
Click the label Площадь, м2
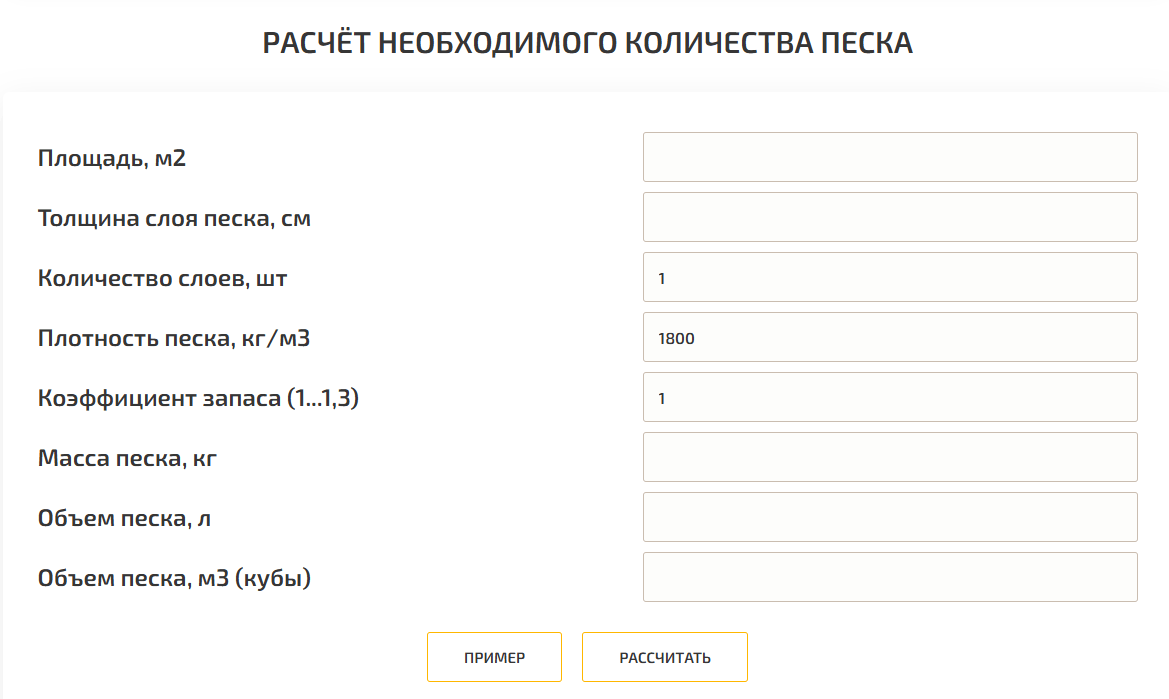(x=112, y=158)
